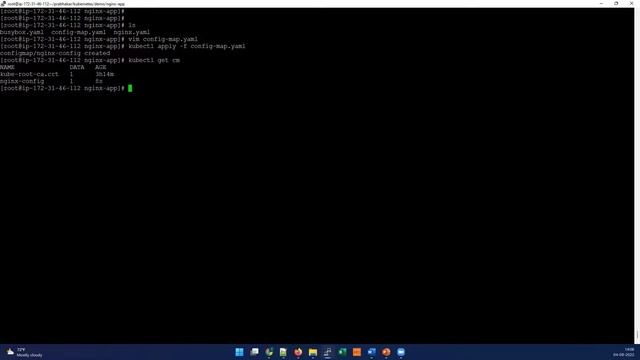
Task: Click the 'kubectl apply -f config-map.yaml' command
Action: (187, 46)
